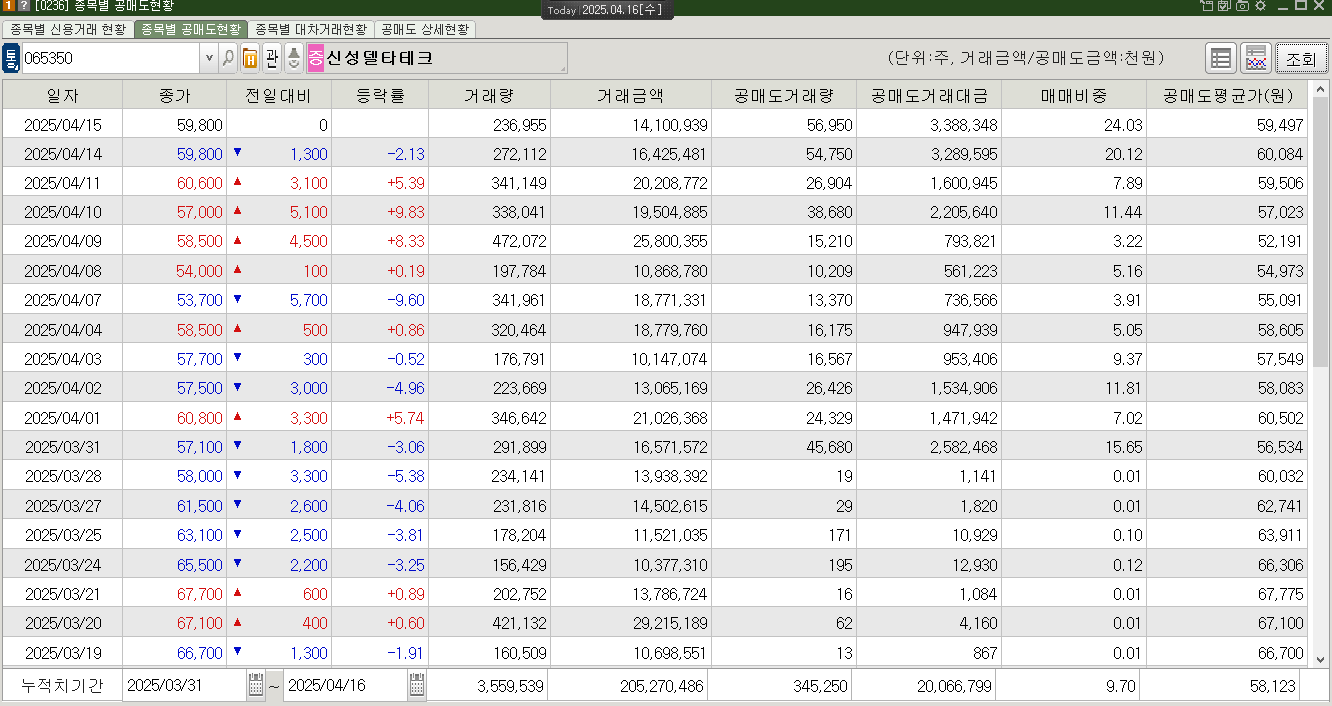Click the scrollbar down arrow
This screenshot has width=1332, height=706.
click(1321, 659)
